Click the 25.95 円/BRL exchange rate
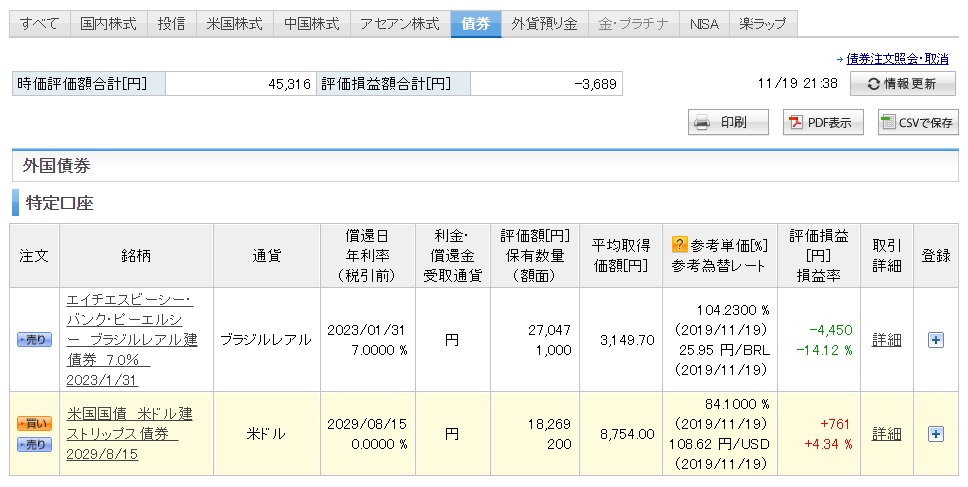Image resolution: width=968 pixels, height=487 pixels. pos(724,351)
